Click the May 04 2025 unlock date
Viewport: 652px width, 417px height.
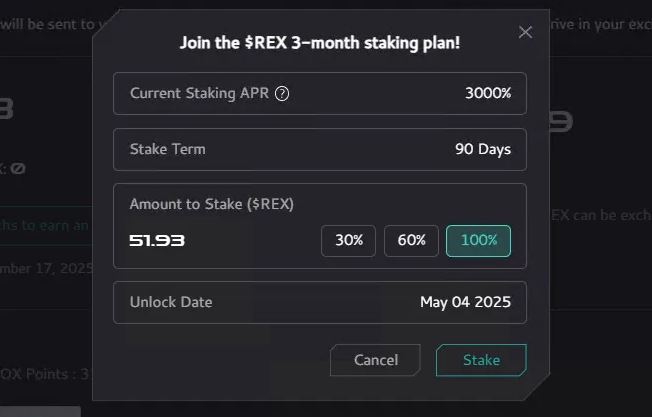pos(465,302)
